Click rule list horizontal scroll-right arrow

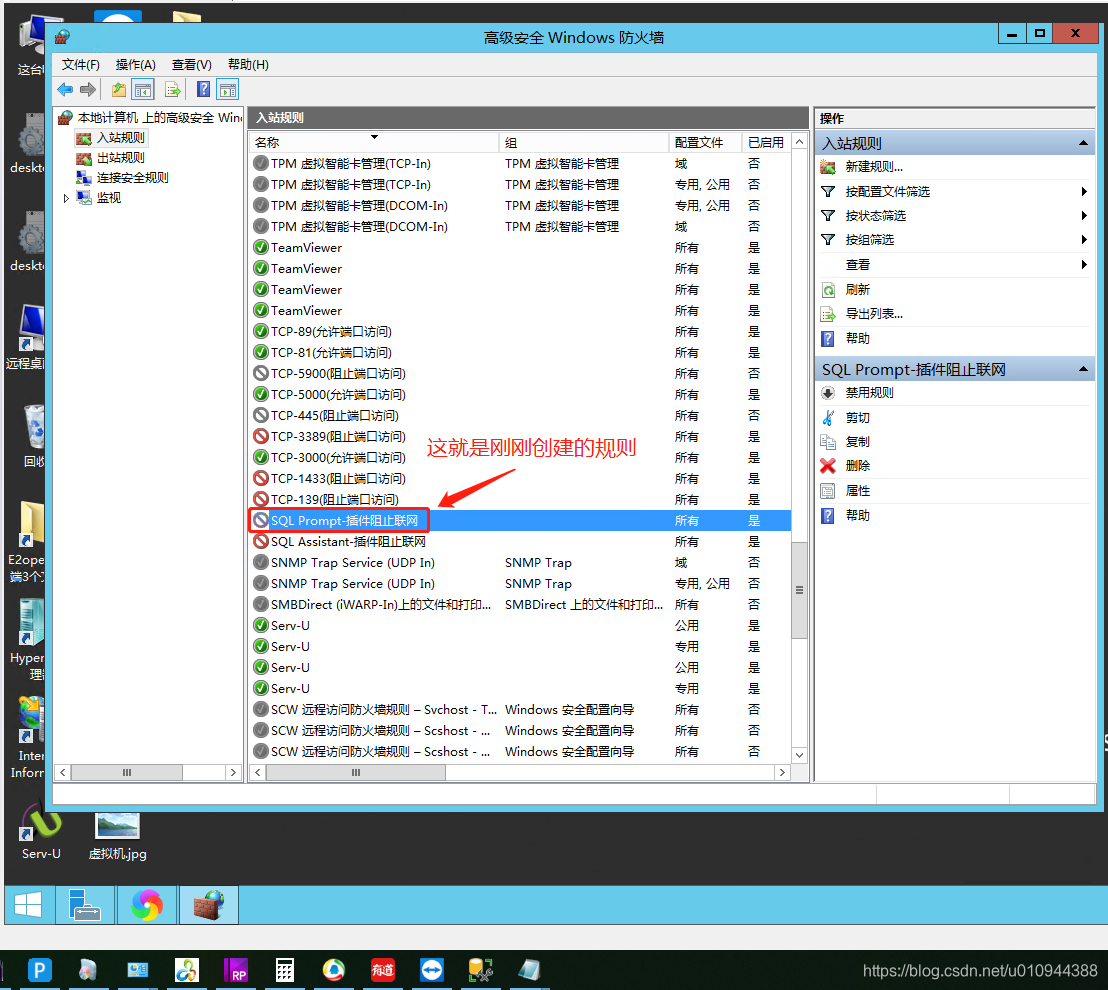click(782, 773)
